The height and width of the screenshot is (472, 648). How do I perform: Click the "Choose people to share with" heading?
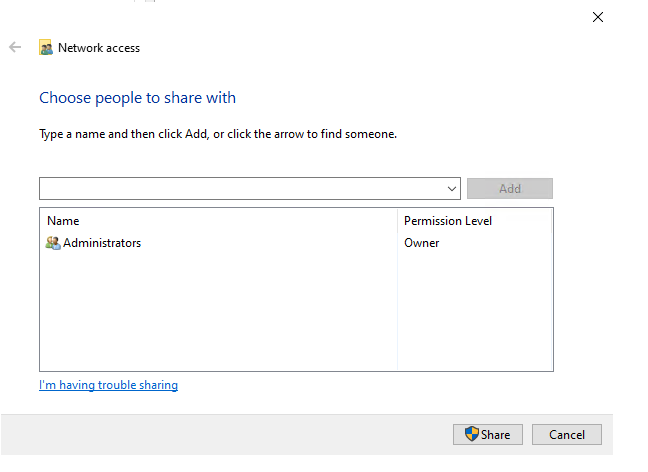pyautogui.click(x=137, y=98)
